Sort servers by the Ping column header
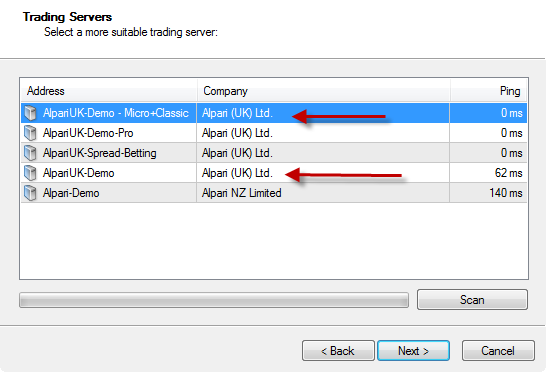 489,91
